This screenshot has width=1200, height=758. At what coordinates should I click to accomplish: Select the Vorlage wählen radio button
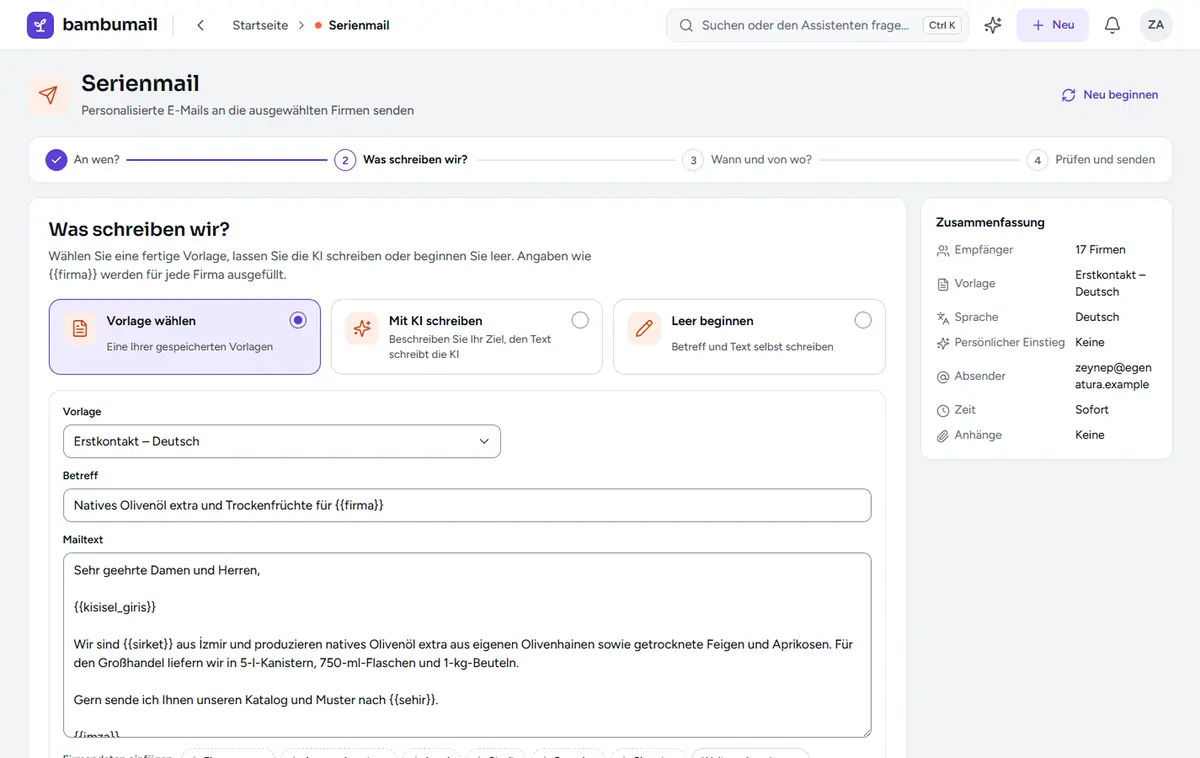[x=298, y=320]
